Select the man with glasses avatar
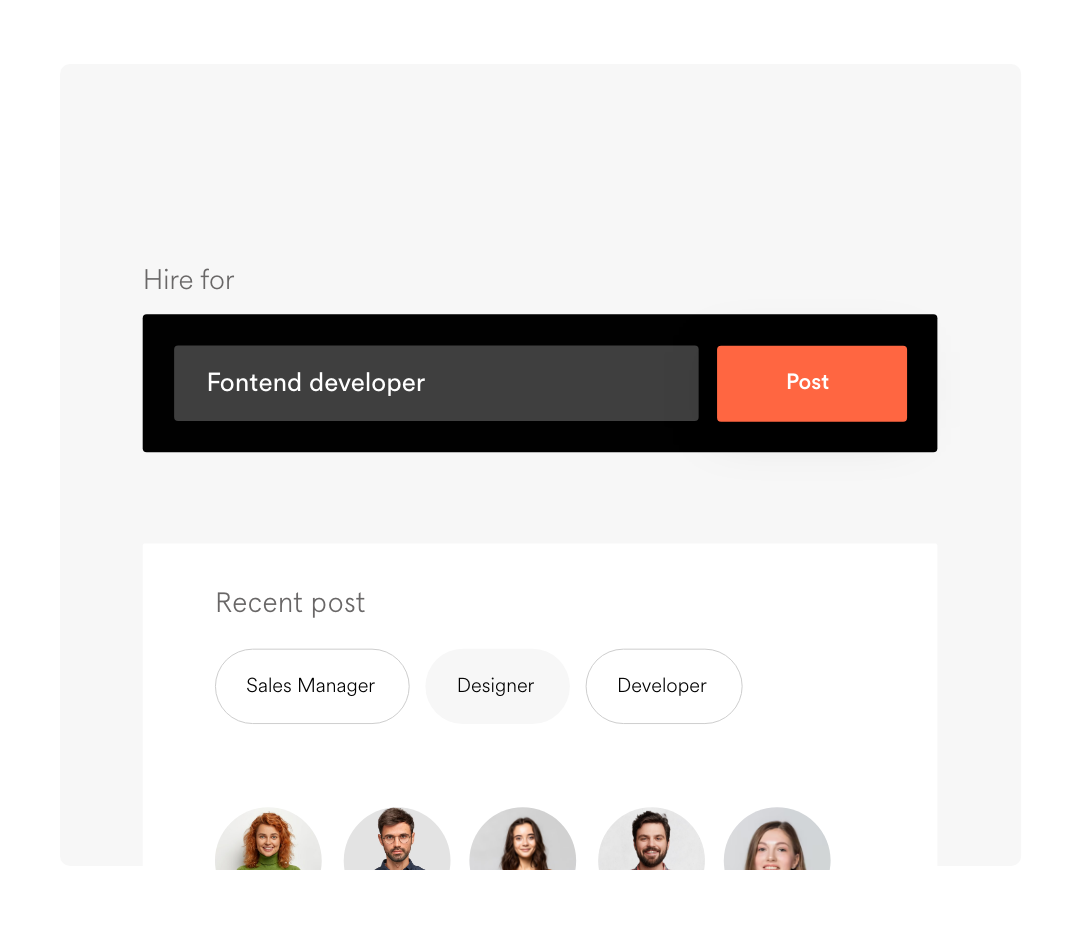The width and height of the screenshot is (1080, 930). [397, 839]
